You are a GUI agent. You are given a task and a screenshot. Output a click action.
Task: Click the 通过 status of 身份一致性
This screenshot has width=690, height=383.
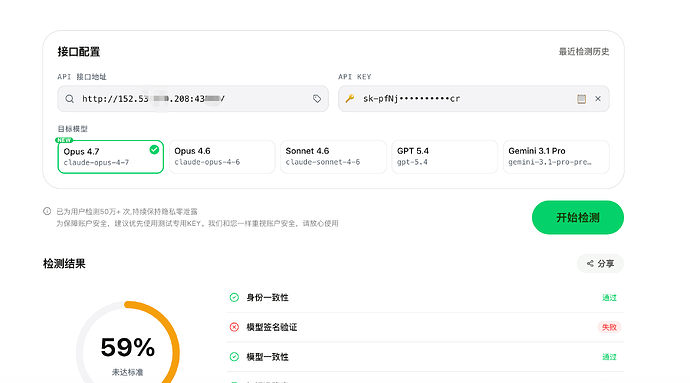pyautogui.click(x=609, y=298)
